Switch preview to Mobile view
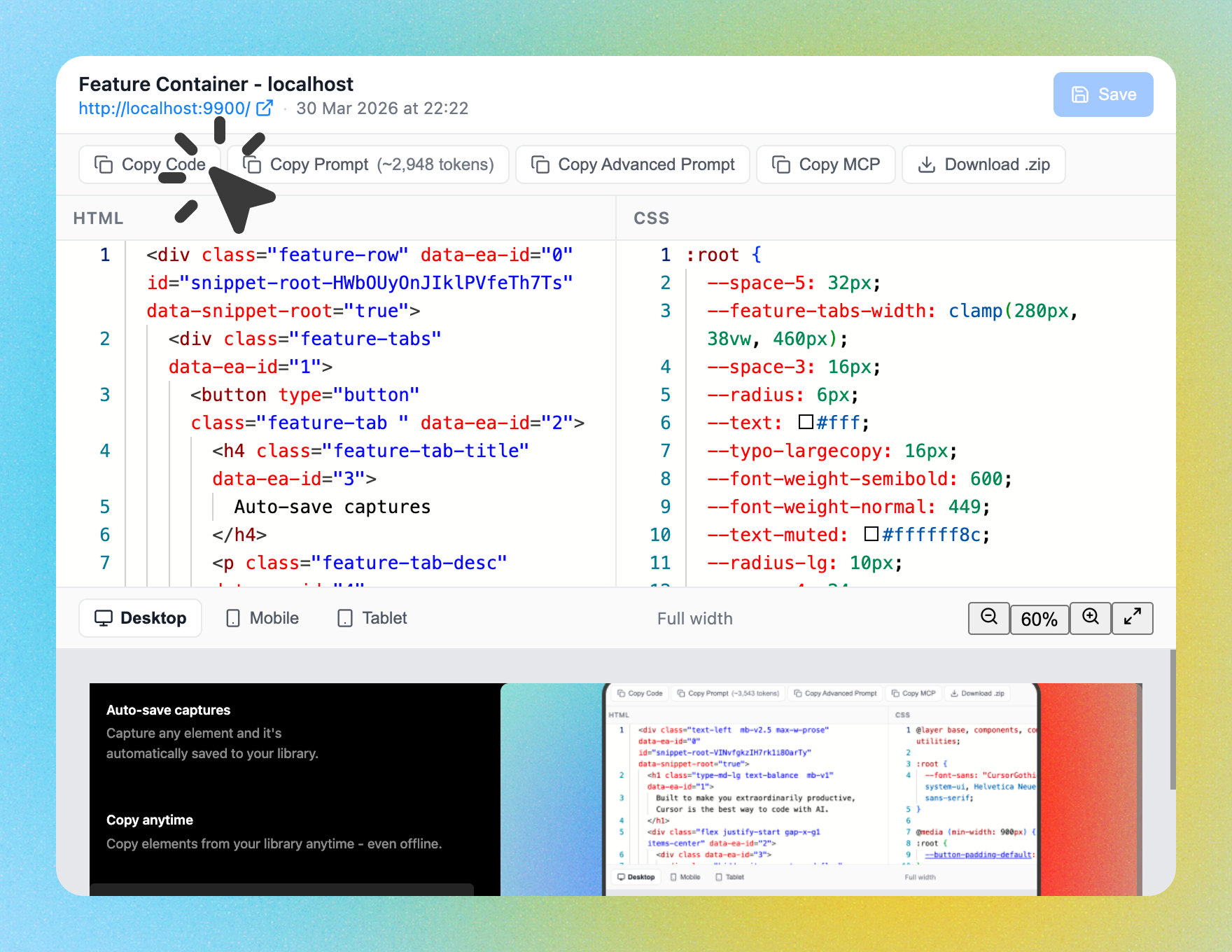This screenshot has width=1232, height=952. click(x=262, y=618)
